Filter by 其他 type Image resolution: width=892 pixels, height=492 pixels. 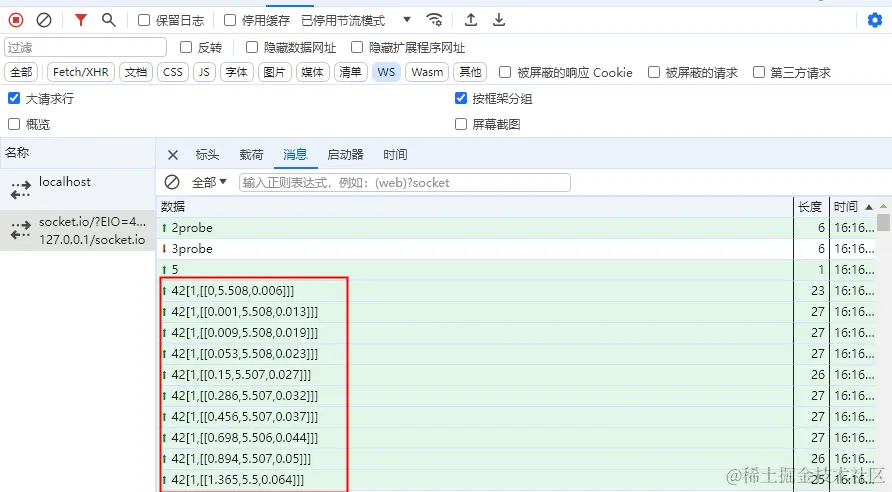[470, 72]
